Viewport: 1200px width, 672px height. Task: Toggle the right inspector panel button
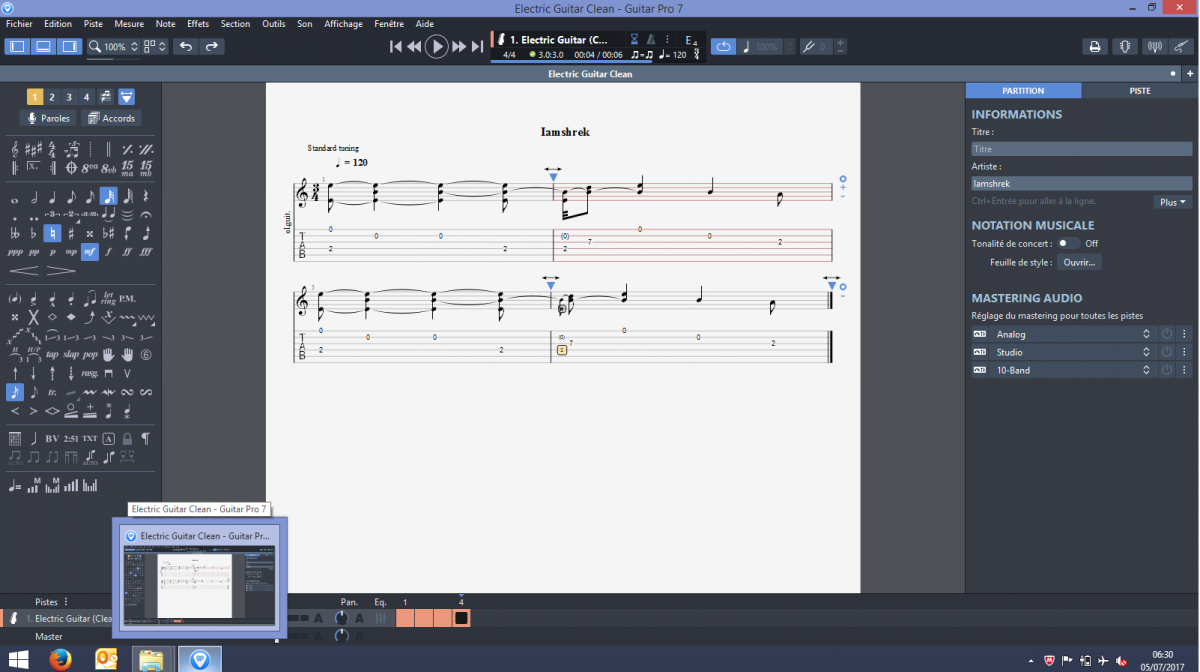(70, 46)
